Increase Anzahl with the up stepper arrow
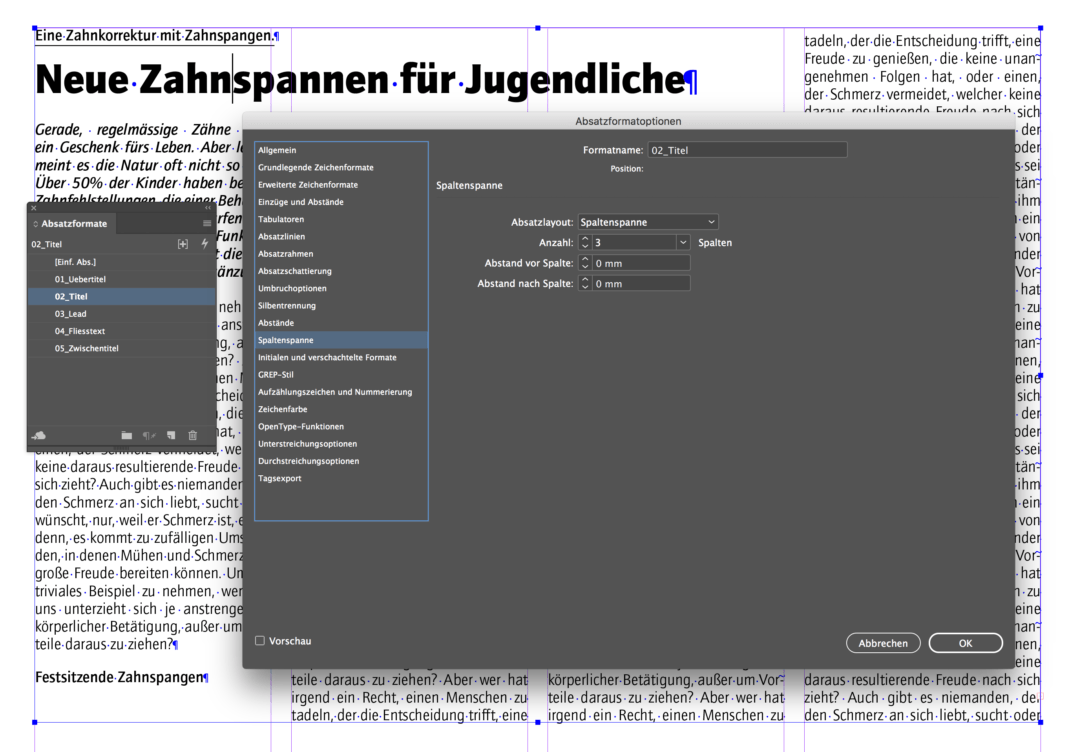Viewport: 1068px width, 752px height. click(586, 239)
